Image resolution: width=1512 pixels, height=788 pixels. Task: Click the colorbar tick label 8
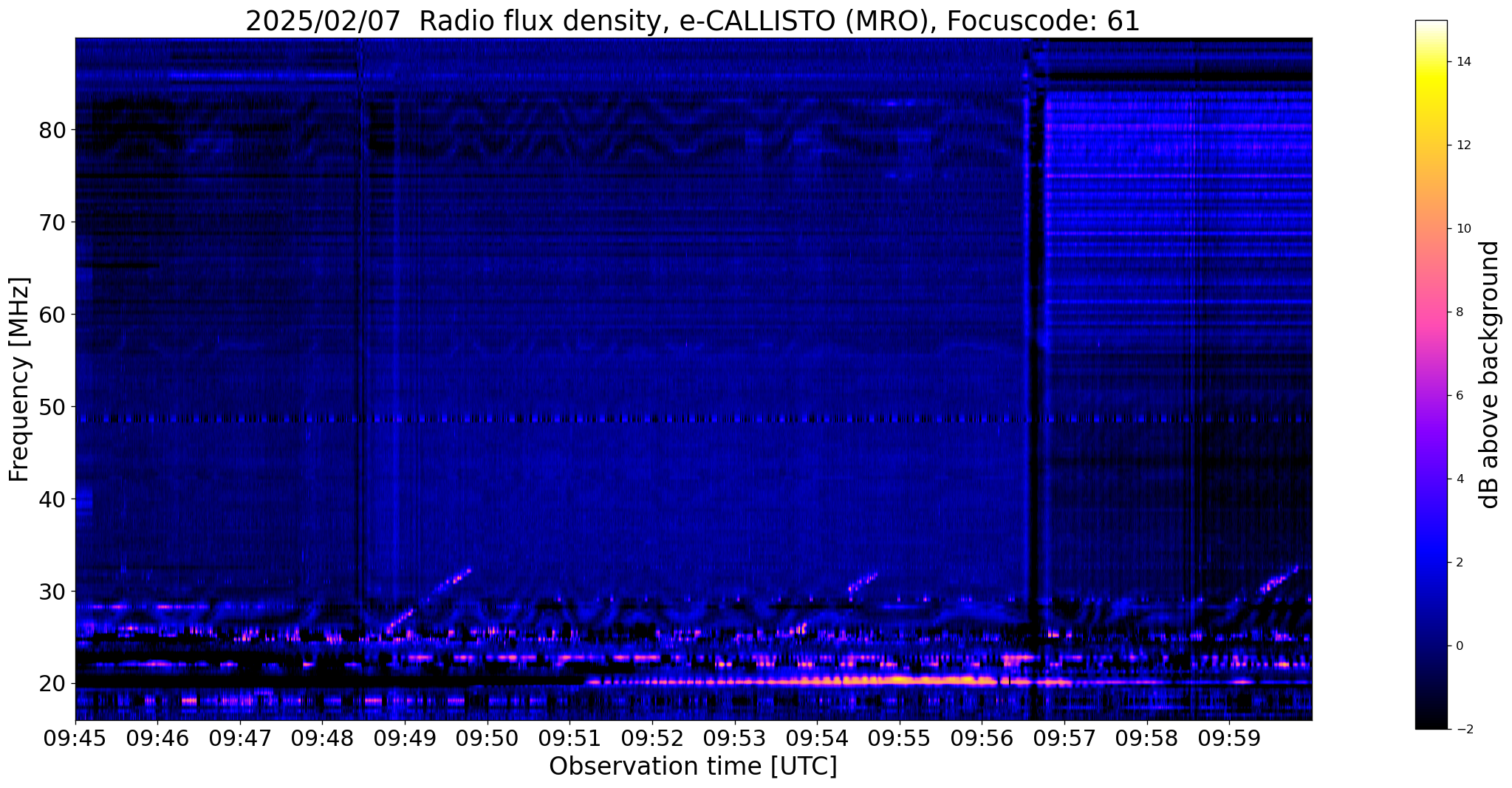(x=1459, y=312)
